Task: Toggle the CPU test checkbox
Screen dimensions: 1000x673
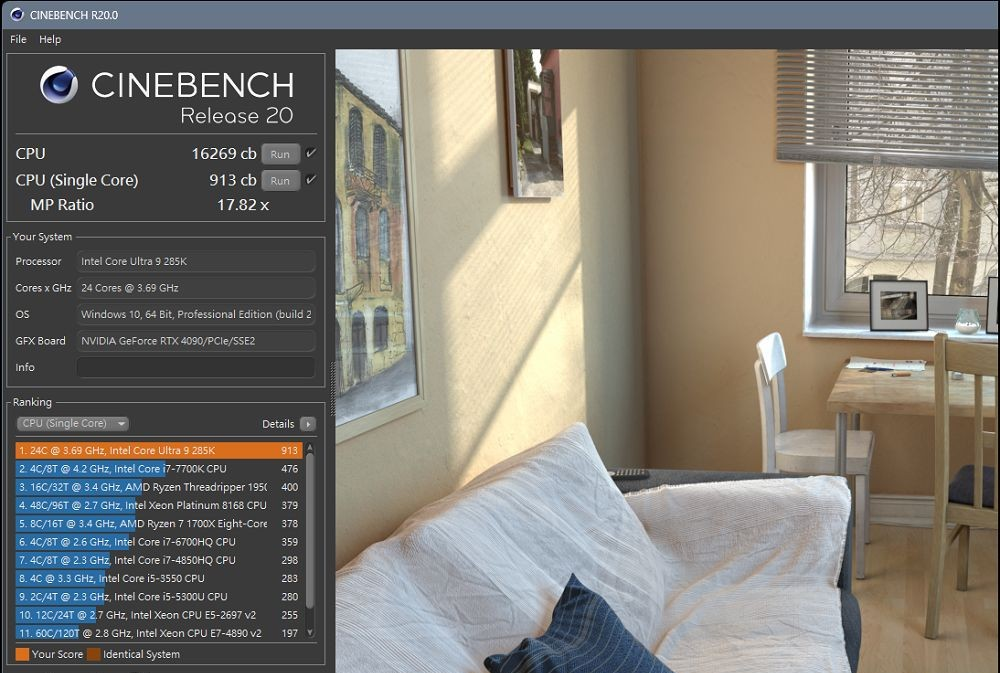Action: (311, 153)
